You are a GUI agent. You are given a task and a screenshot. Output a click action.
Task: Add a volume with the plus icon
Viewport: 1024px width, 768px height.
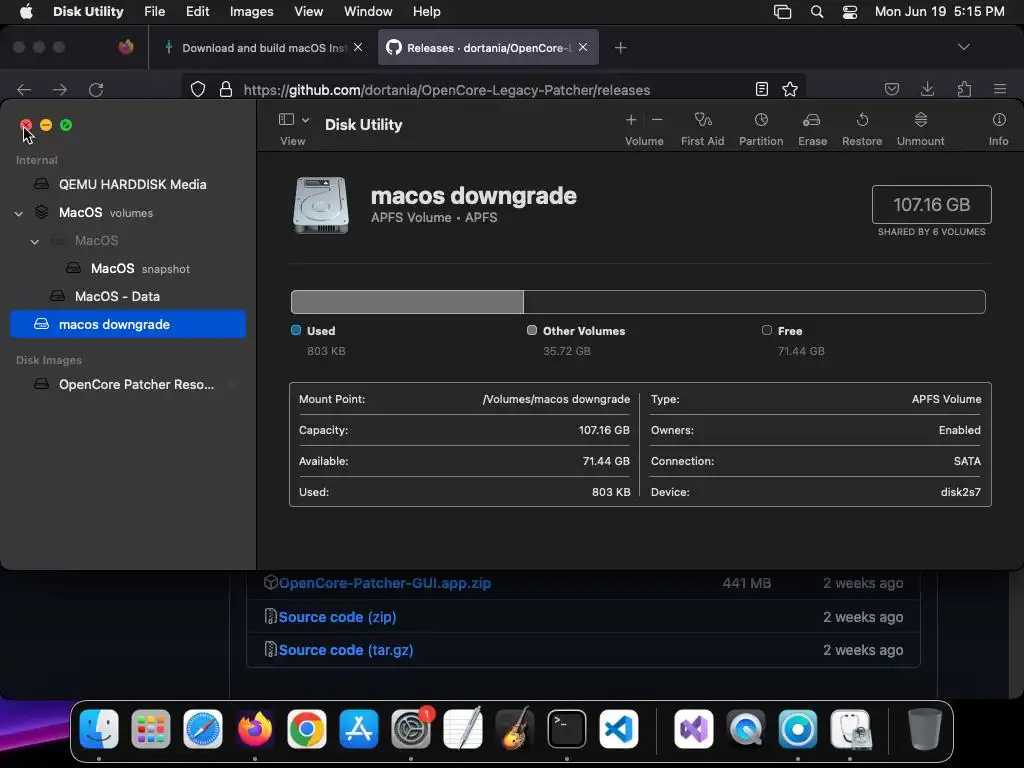(x=631, y=120)
